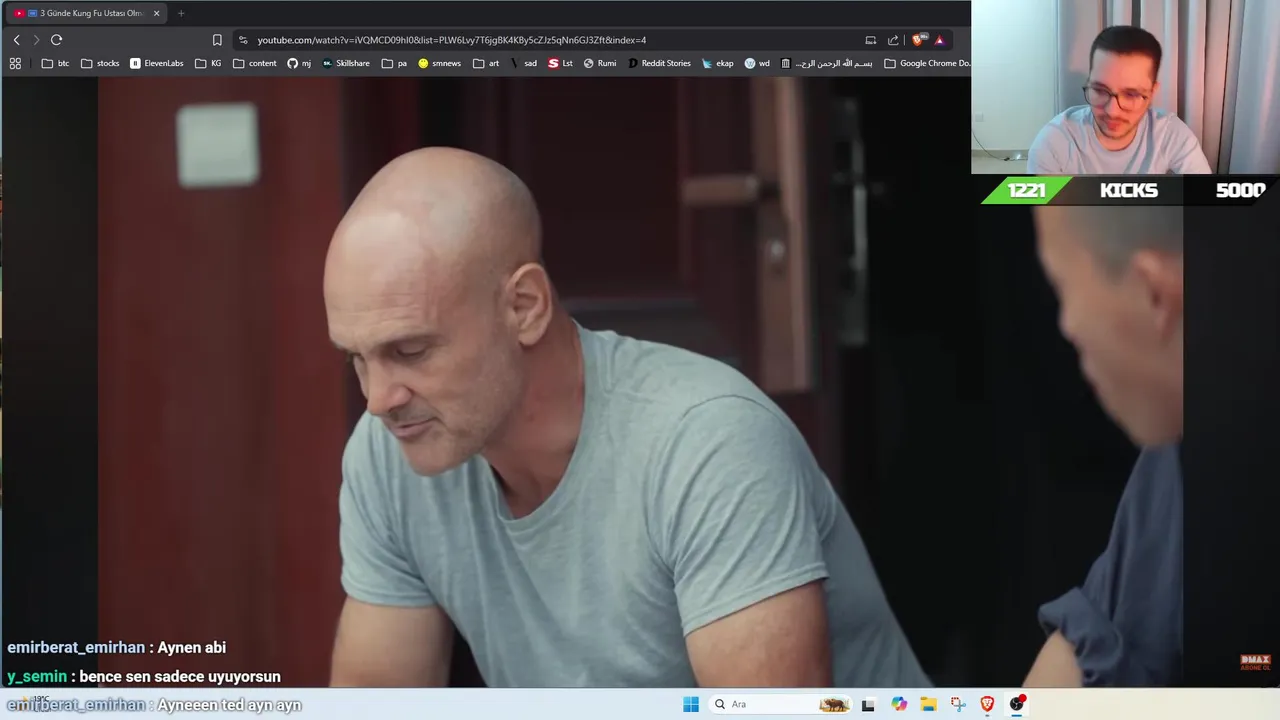Open Brave Shields lion icon

tap(919, 40)
